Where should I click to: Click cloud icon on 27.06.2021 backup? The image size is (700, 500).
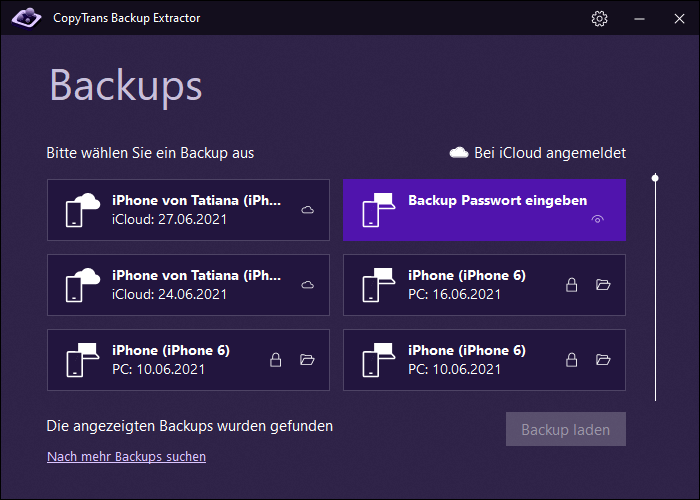[x=308, y=210]
